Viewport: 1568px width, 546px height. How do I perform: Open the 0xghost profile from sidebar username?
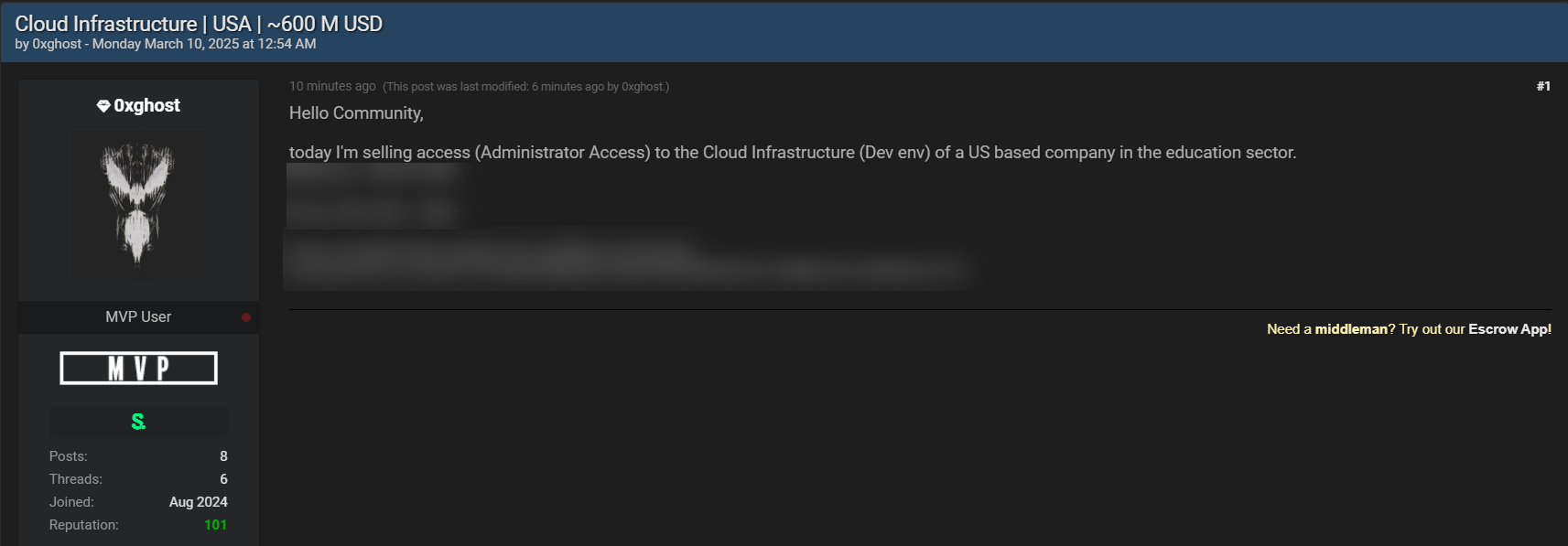click(146, 106)
